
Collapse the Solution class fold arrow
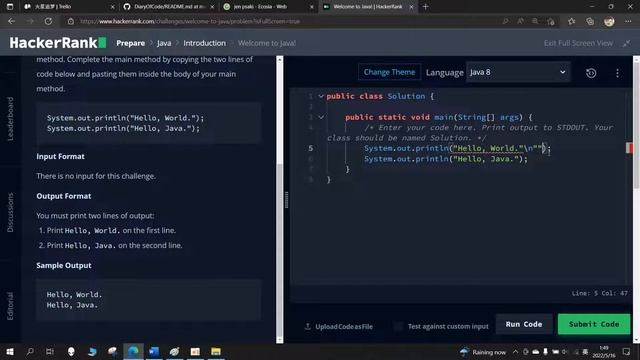321,96
